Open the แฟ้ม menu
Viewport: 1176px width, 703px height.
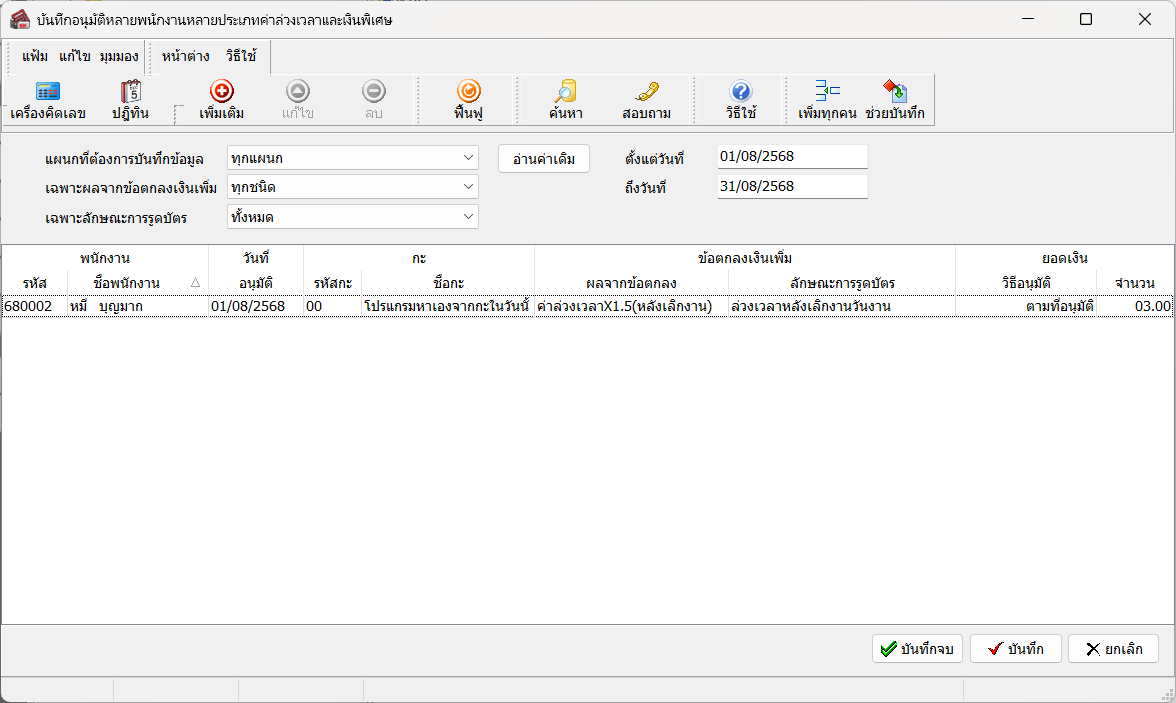tap(35, 56)
